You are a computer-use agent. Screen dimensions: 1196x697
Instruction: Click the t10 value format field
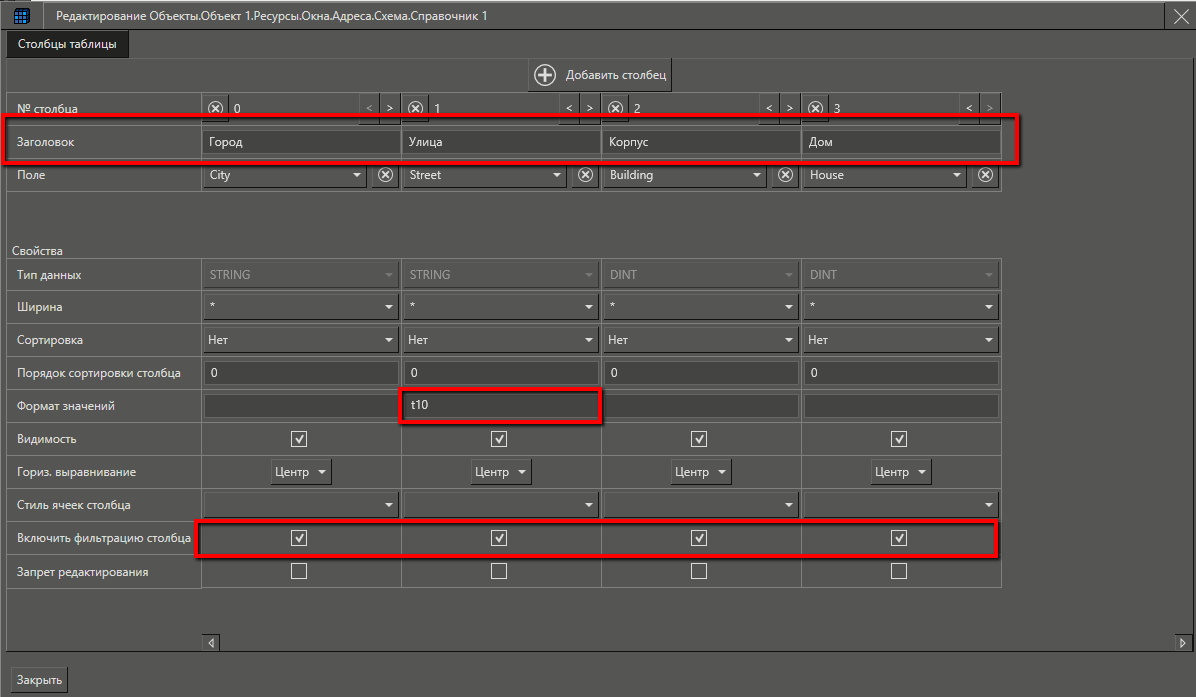pyautogui.click(x=500, y=406)
